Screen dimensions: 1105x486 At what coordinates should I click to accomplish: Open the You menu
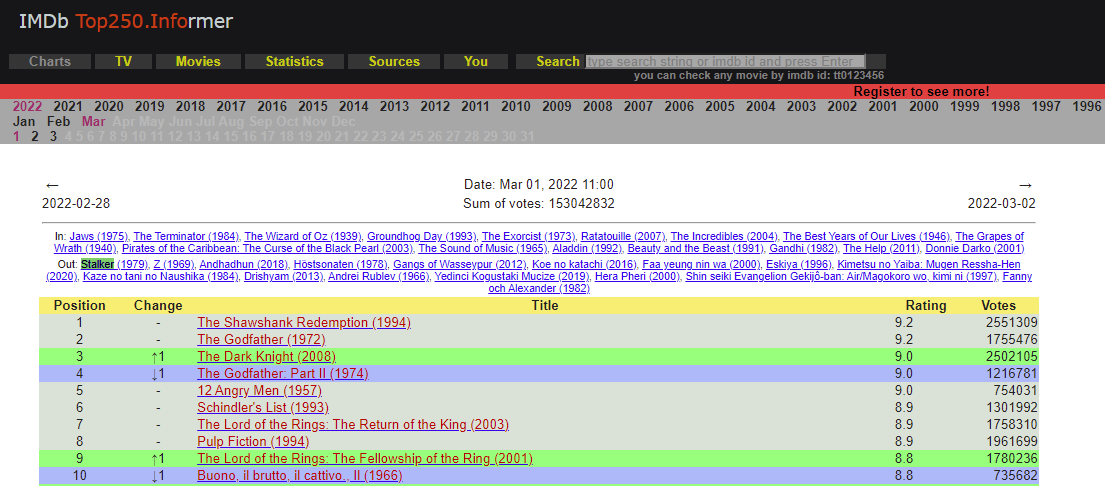476,62
